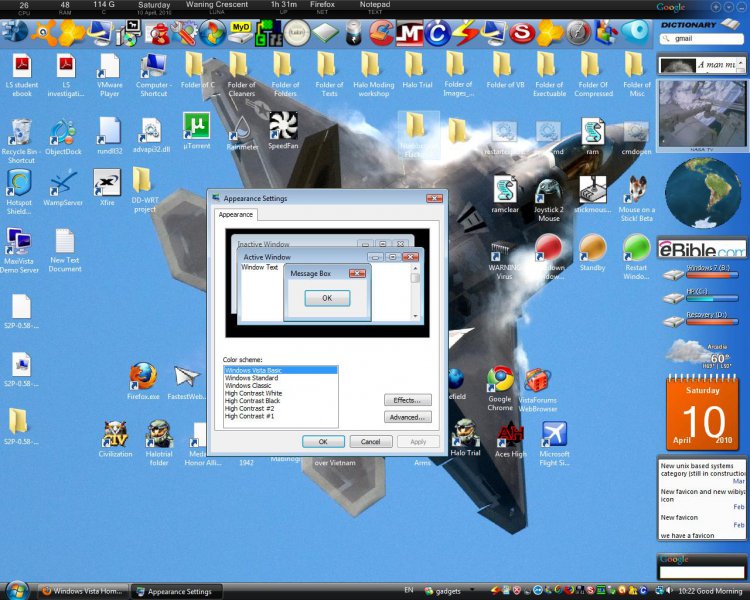Open the wrench and gear tools dock icon
The width and height of the screenshot is (750, 600).
tap(184, 33)
